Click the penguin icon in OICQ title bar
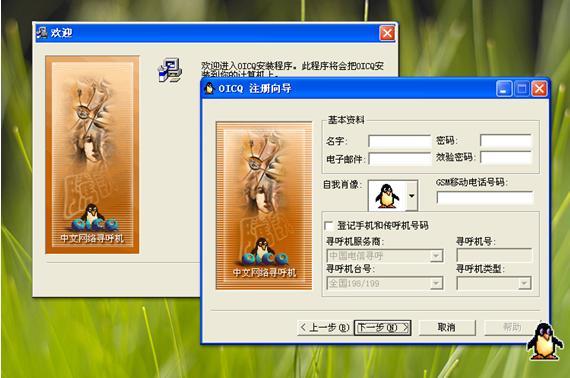The image size is (570, 378). 209,88
